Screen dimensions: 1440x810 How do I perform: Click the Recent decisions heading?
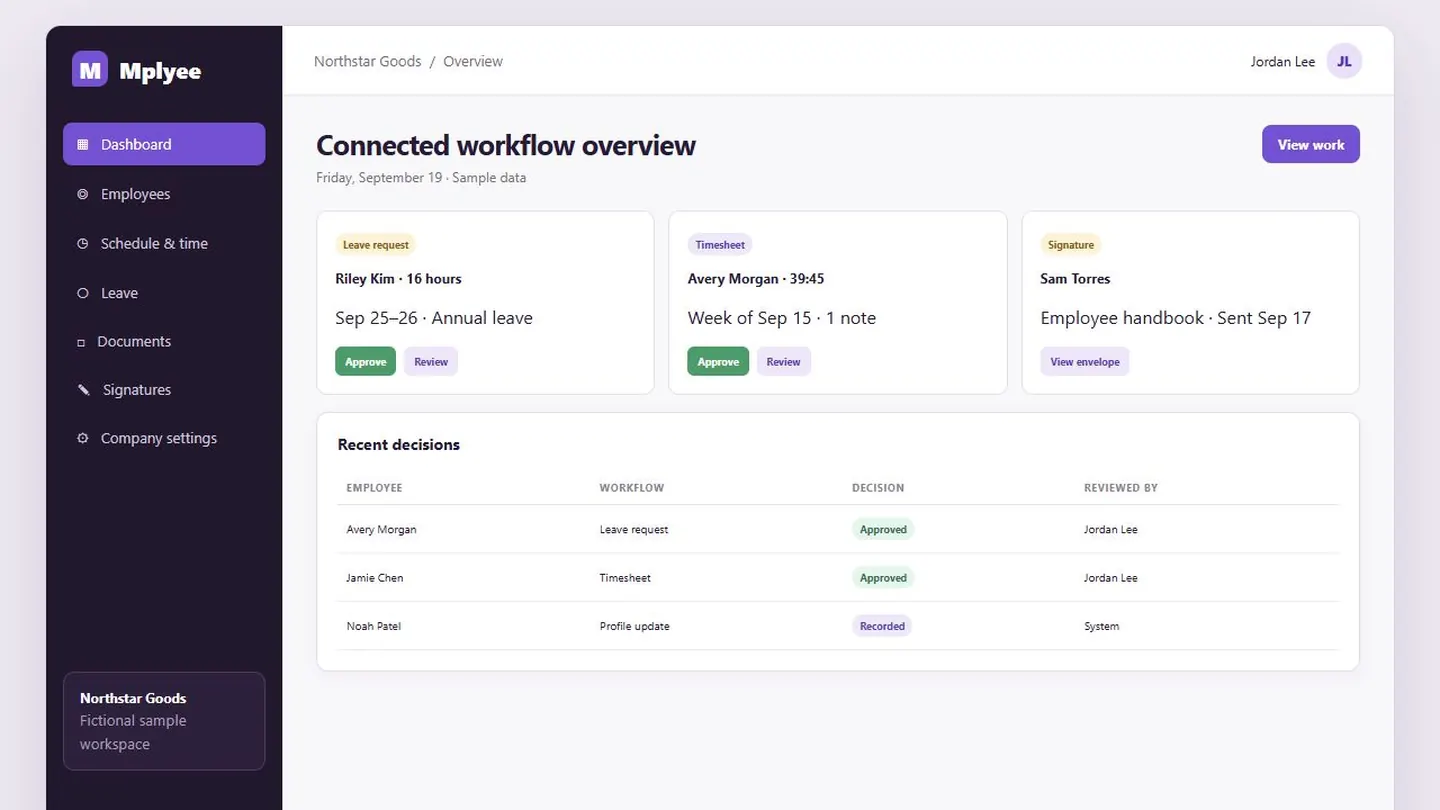coord(399,445)
